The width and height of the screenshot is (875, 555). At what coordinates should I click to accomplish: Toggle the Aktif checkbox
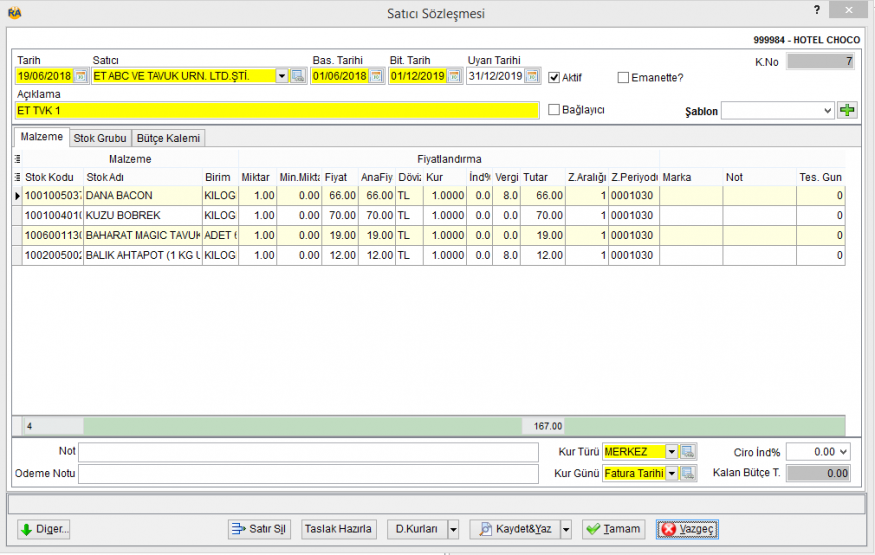coord(554,78)
